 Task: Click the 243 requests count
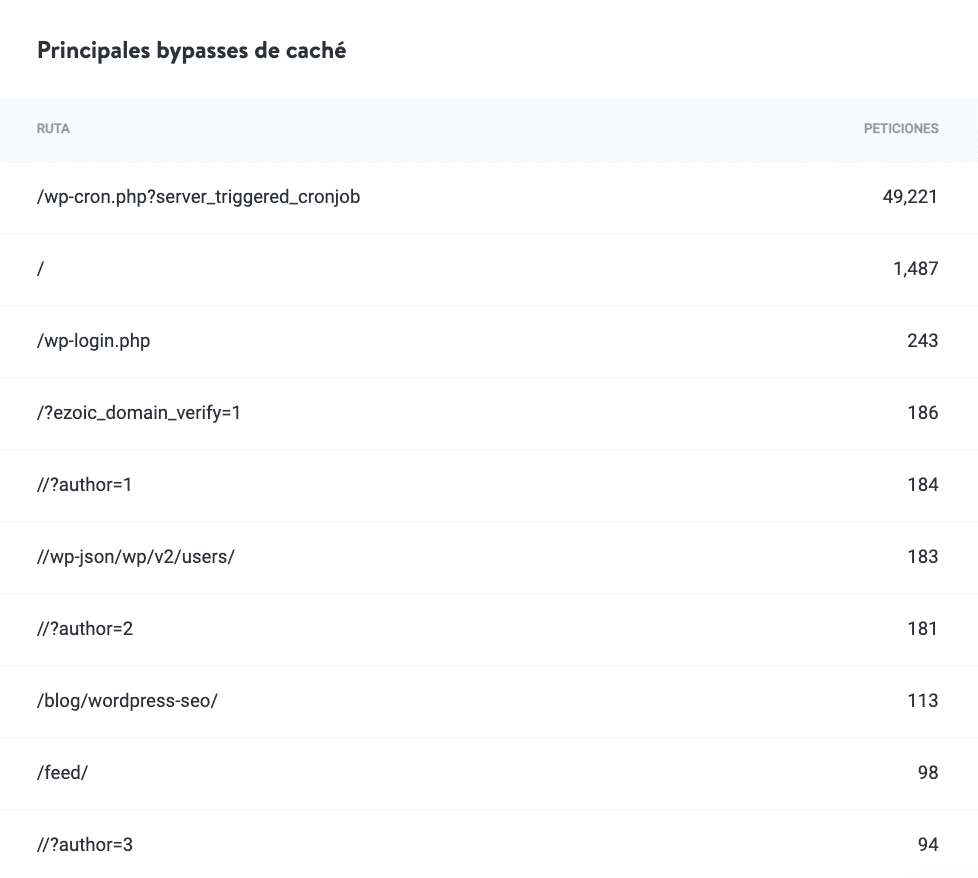(x=922, y=341)
